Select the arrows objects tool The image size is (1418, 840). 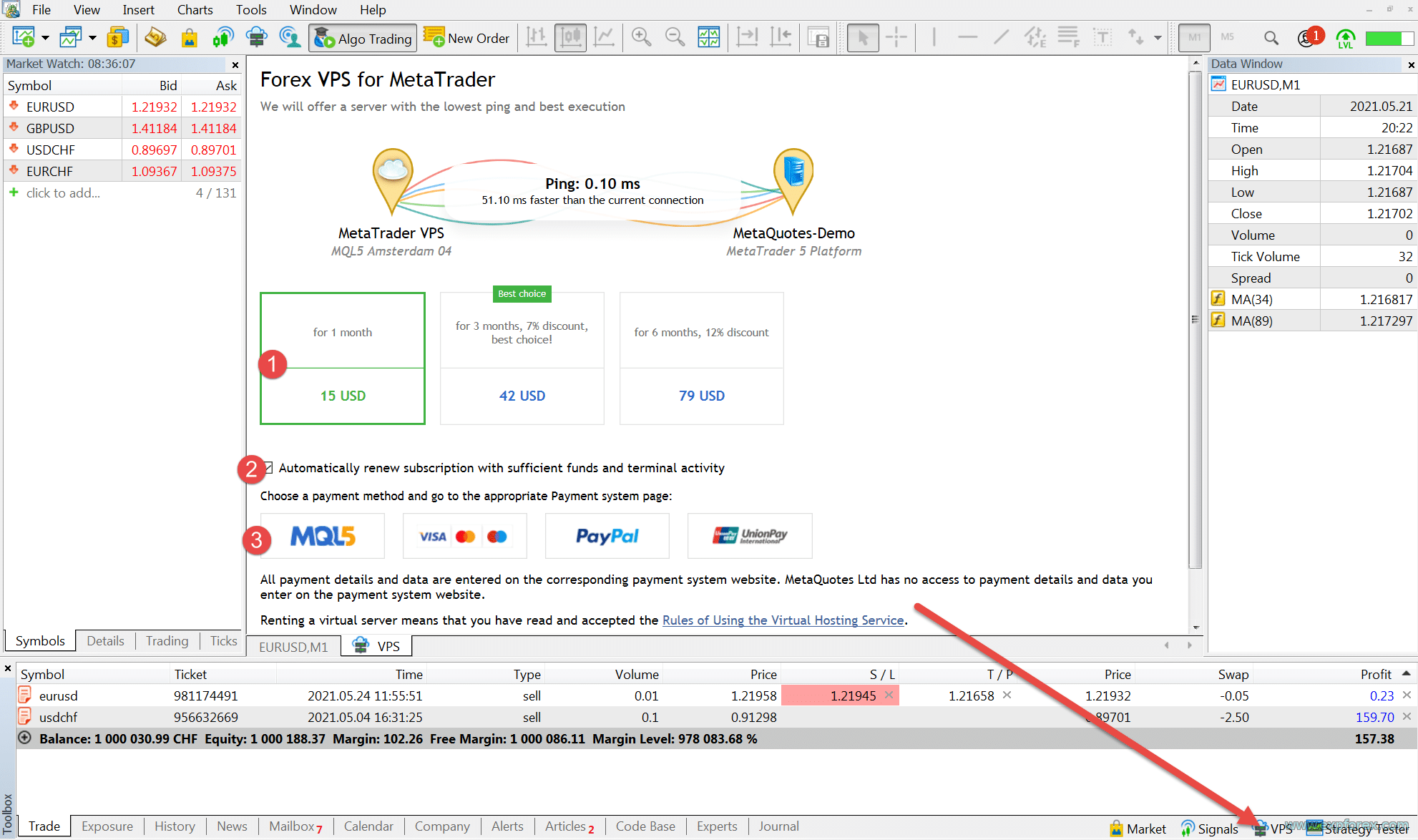pyautogui.click(x=1135, y=37)
